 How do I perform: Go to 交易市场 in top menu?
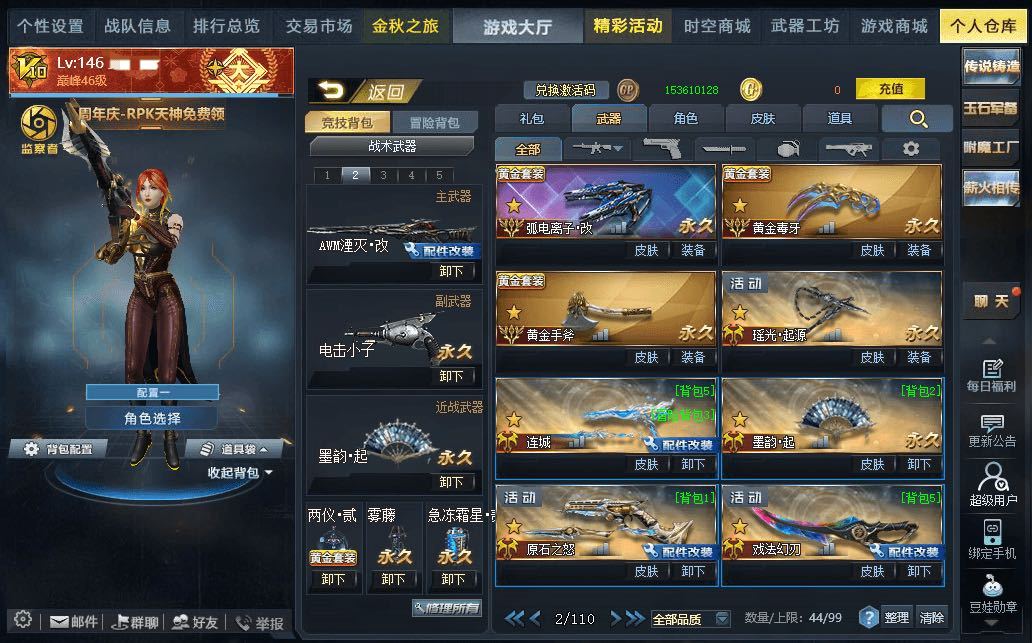pyautogui.click(x=319, y=26)
